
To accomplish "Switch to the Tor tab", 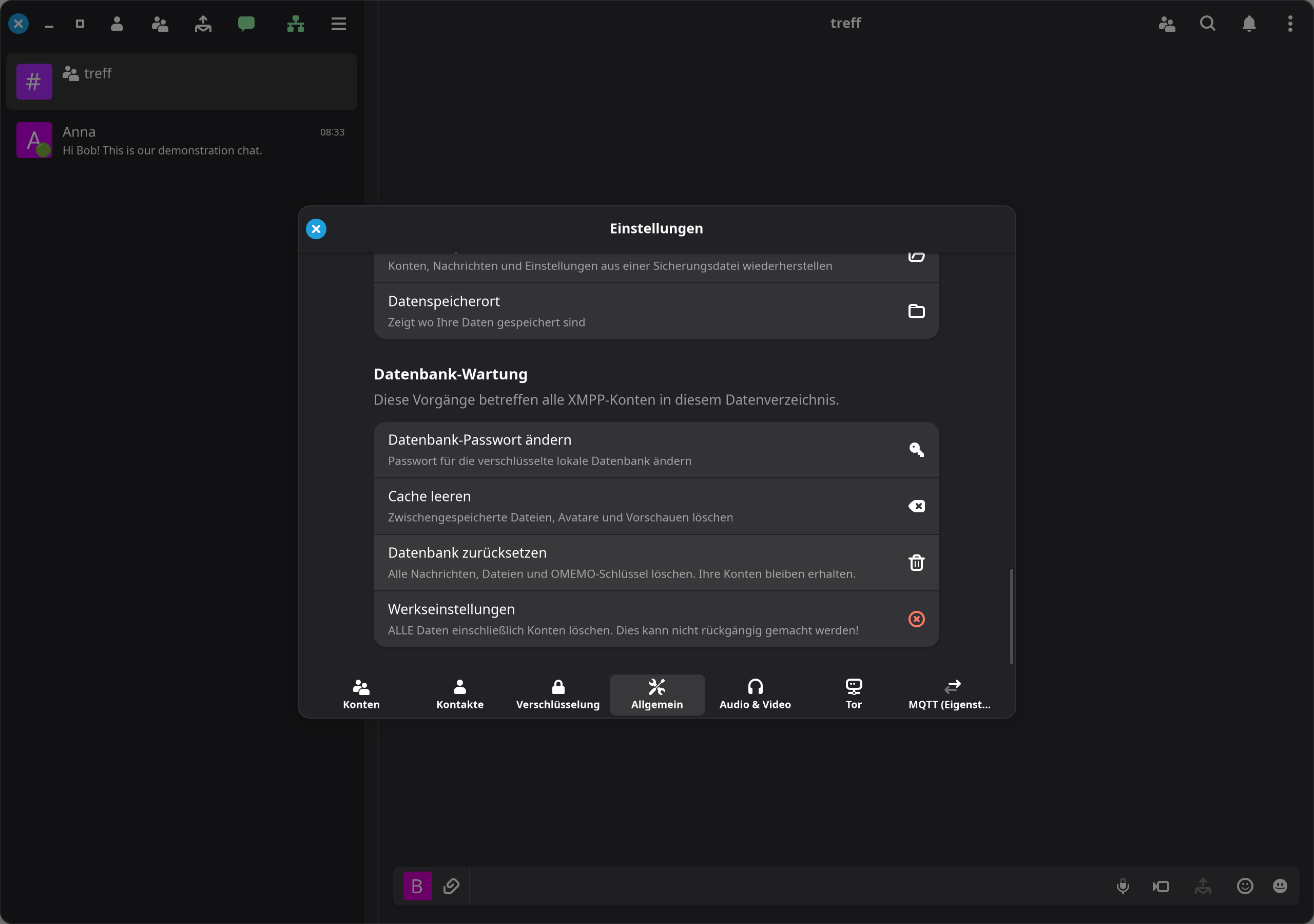I will pyautogui.click(x=853, y=695).
